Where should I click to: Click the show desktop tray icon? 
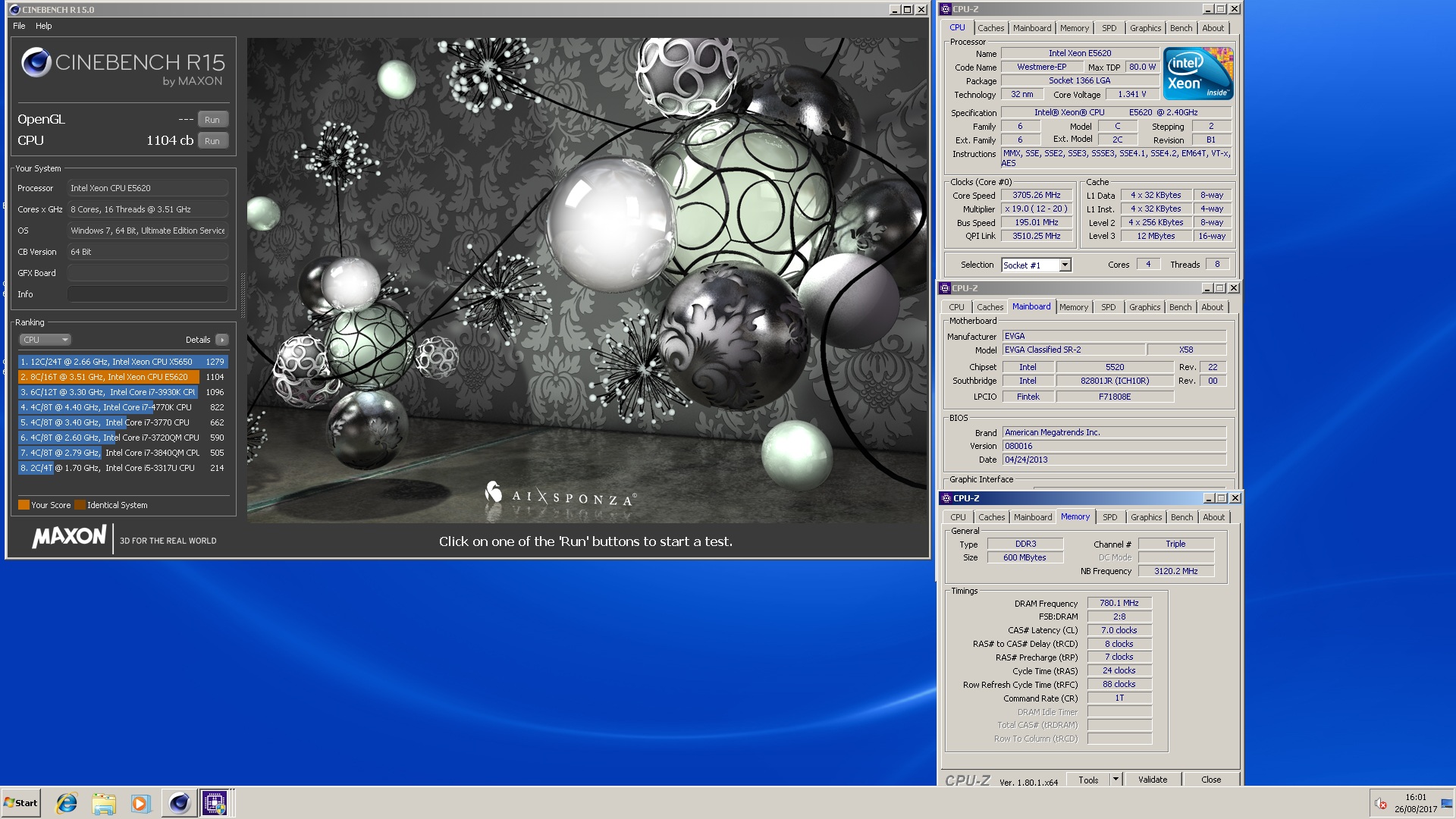(x=1448, y=803)
